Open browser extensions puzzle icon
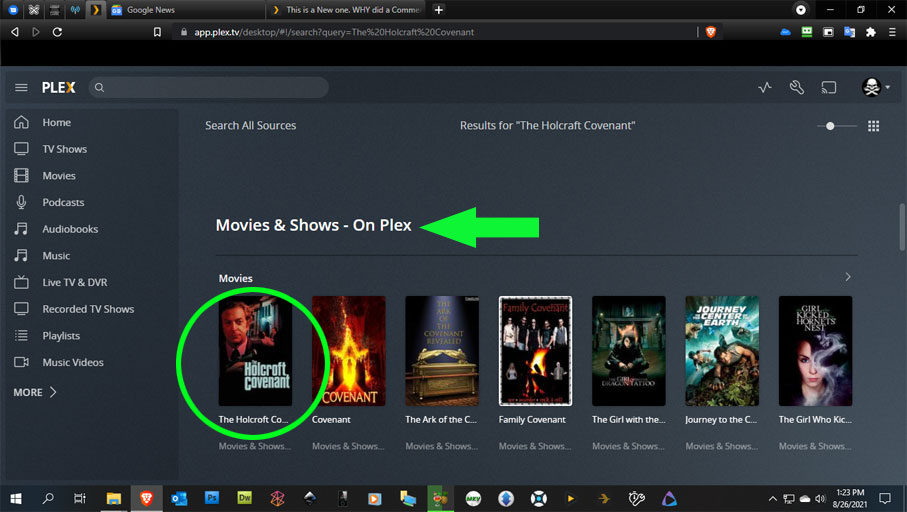This screenshot has height=512, width=907. pyautogui.click(x=871, y=32)
